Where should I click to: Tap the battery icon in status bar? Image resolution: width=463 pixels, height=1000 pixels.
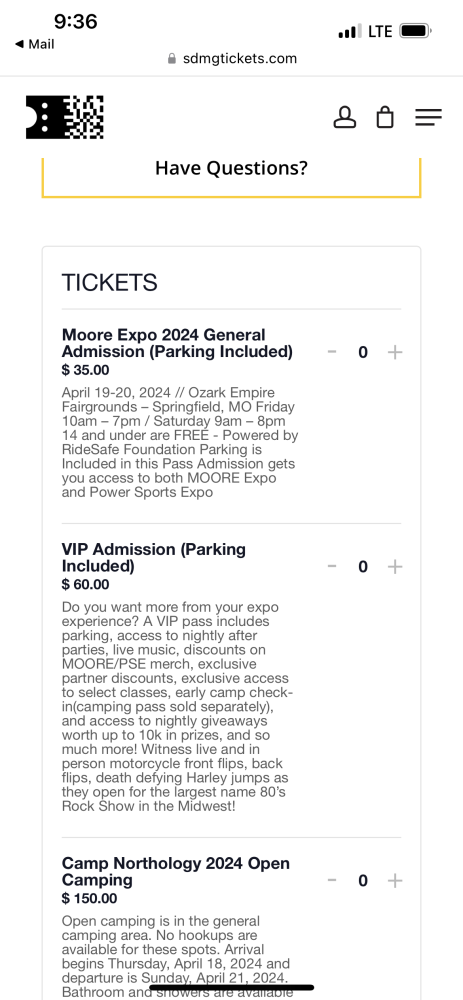point(415,31)
